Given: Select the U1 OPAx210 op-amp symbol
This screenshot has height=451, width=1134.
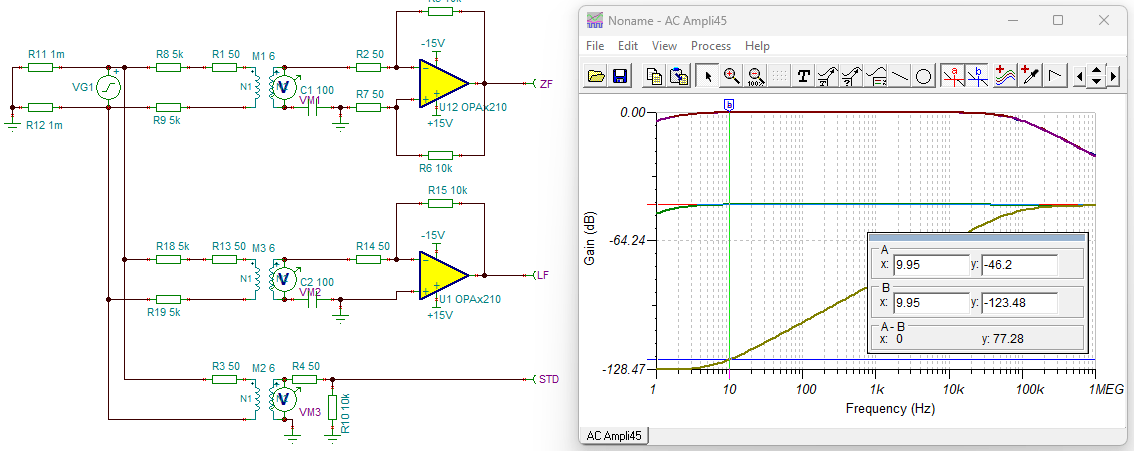Looking at the screenshot, I should point(443,275).
